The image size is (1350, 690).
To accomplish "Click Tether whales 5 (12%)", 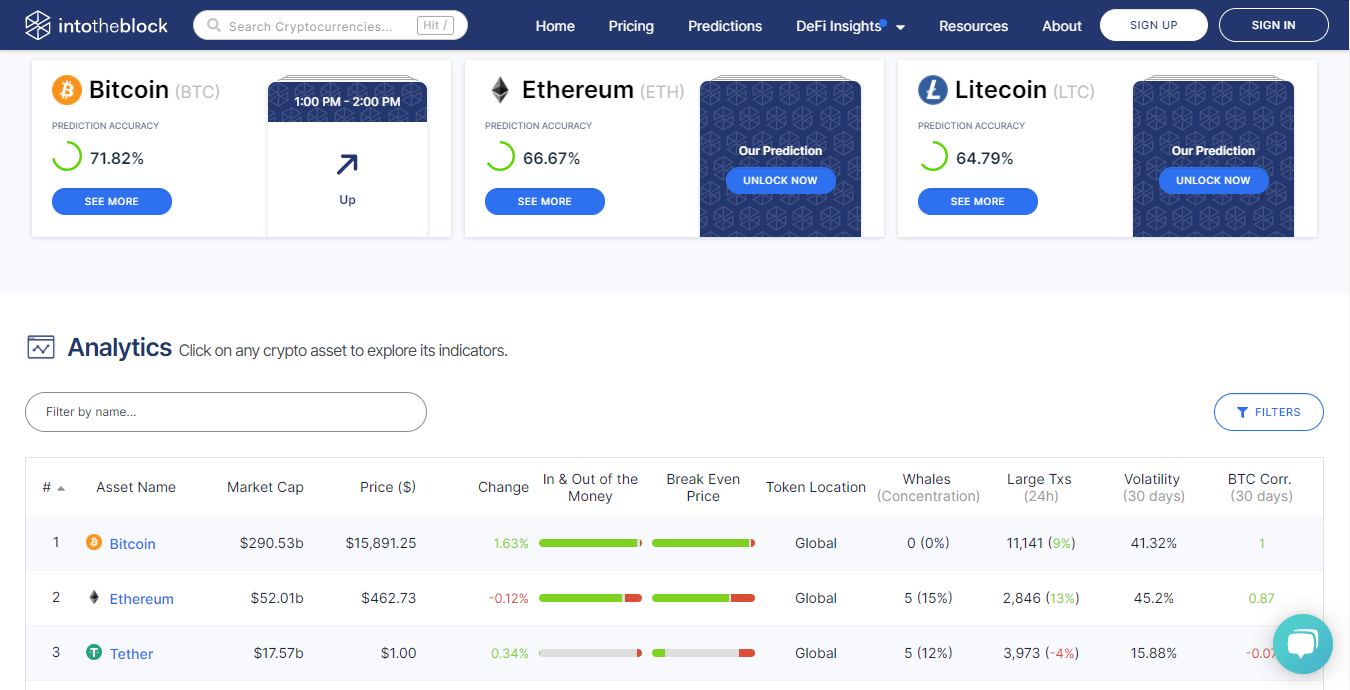I will 928,653.
